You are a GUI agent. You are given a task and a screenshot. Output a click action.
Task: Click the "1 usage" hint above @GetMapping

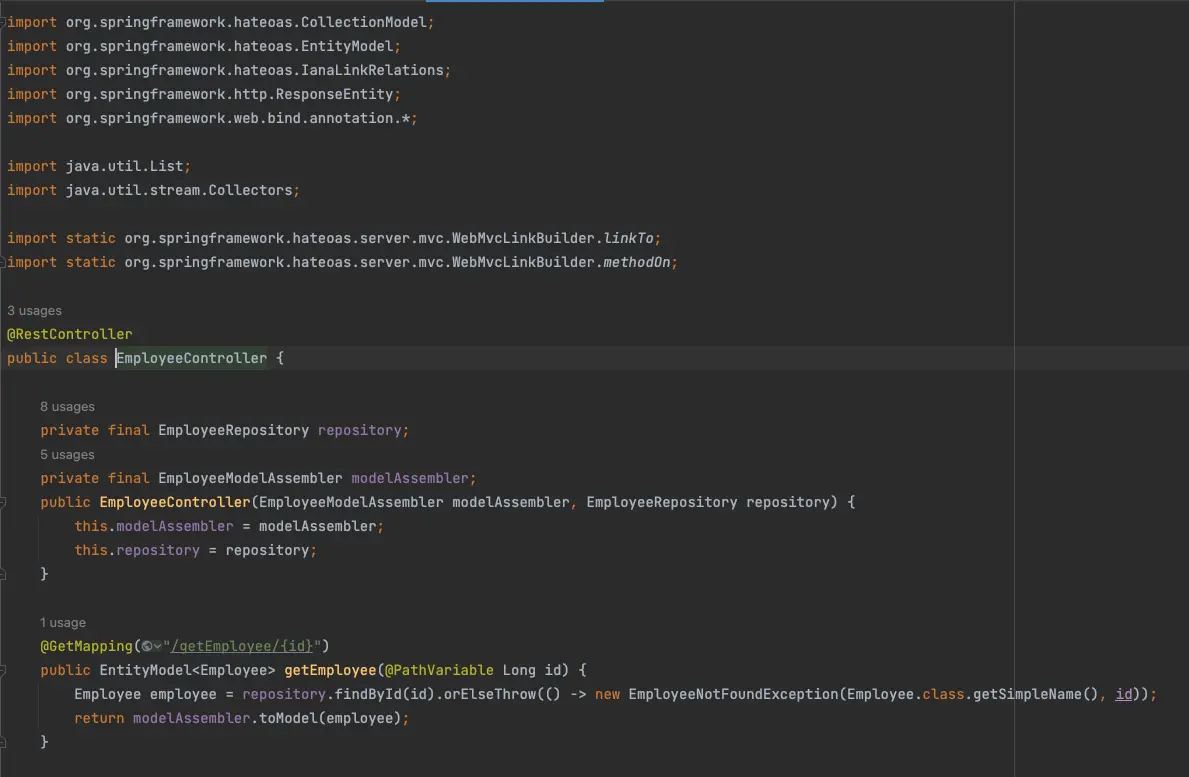pyautogui.click(x=63, y=623)
